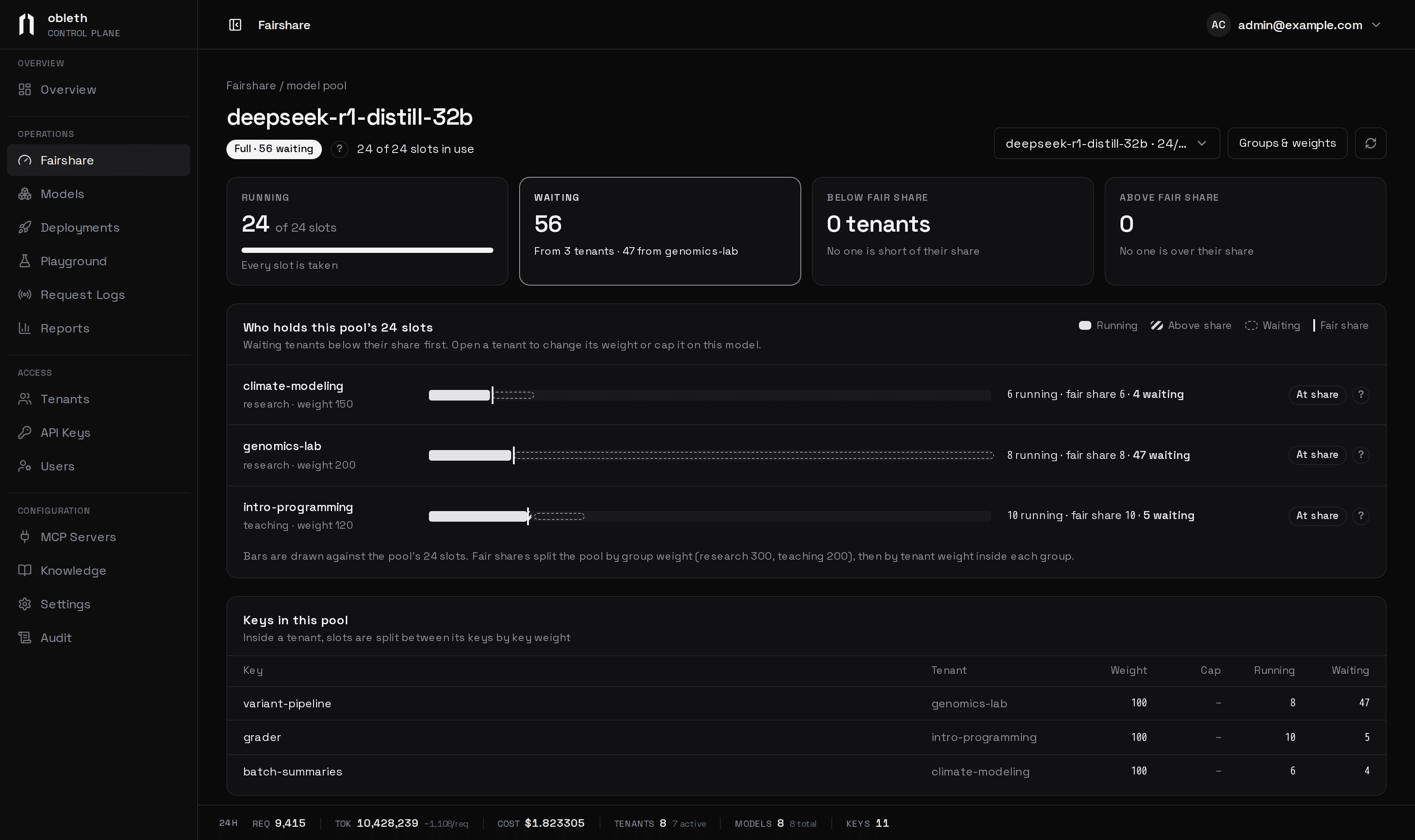Screen dimensions: 1415x840
Task: Open the Tenants page
Action: 99,399
